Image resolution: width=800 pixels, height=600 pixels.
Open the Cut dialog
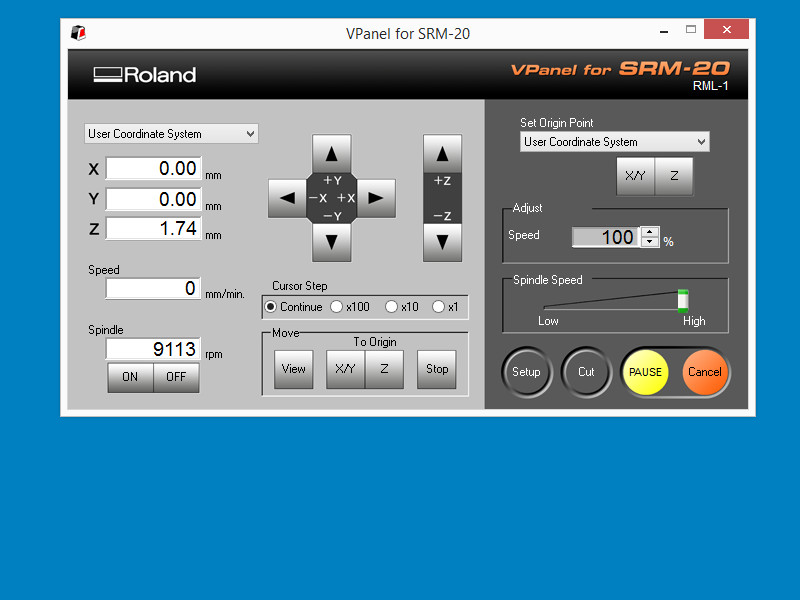pyautogui.click(x=586, y=372)
